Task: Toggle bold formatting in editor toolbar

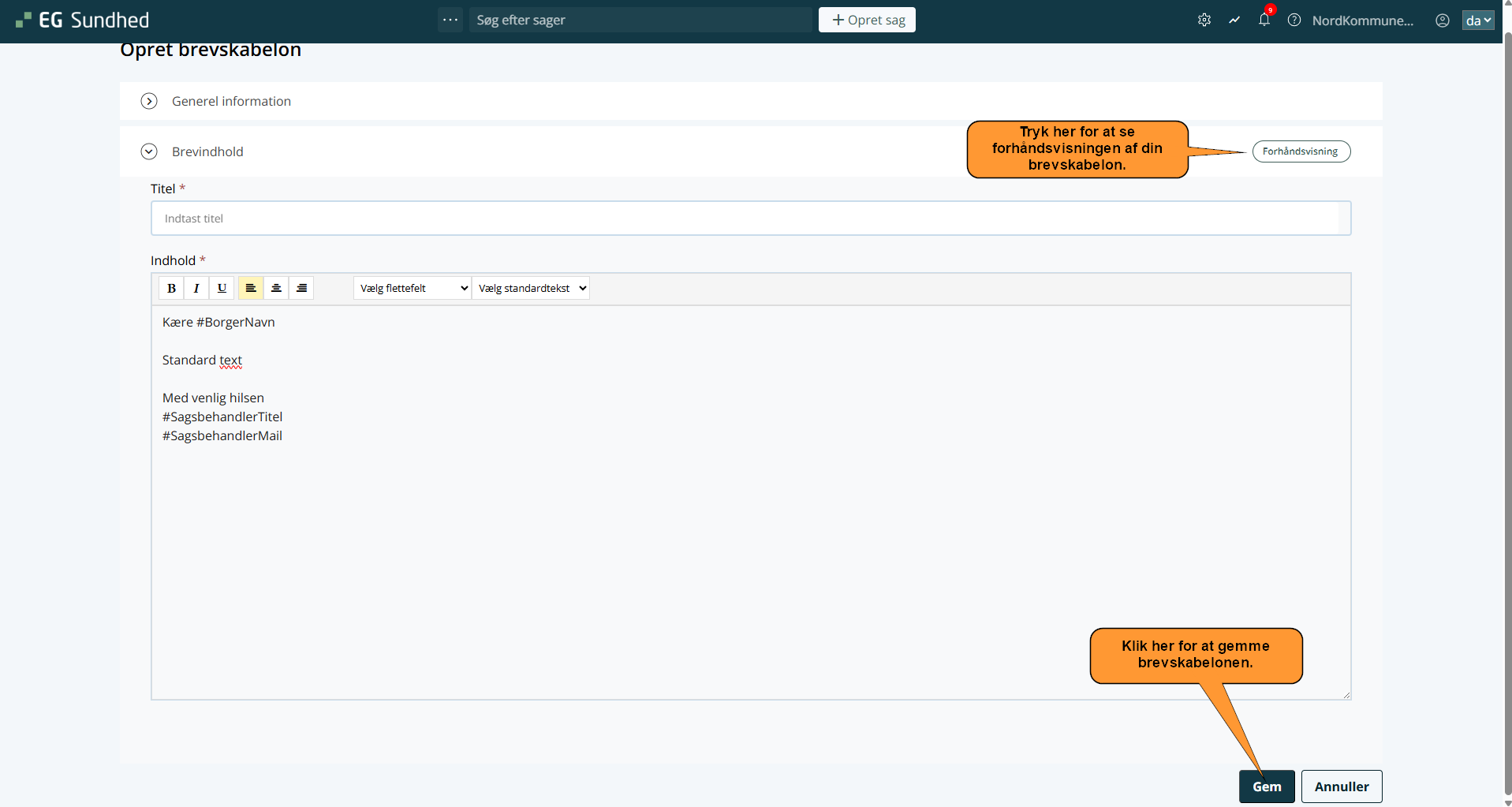Action: point(171,288)
